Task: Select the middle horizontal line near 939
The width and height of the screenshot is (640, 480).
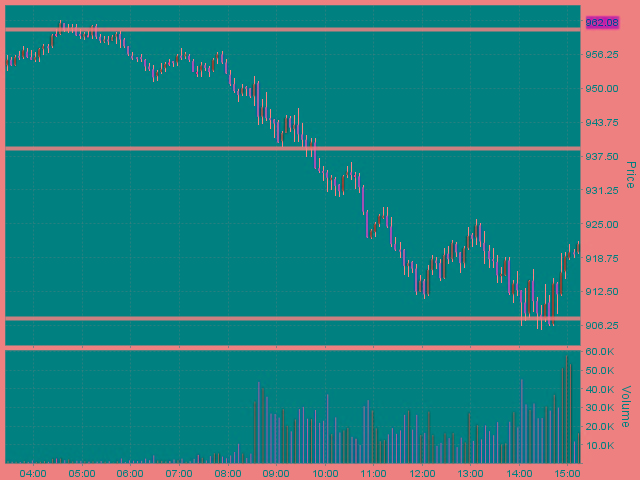Action: click(x=293, y=149)
